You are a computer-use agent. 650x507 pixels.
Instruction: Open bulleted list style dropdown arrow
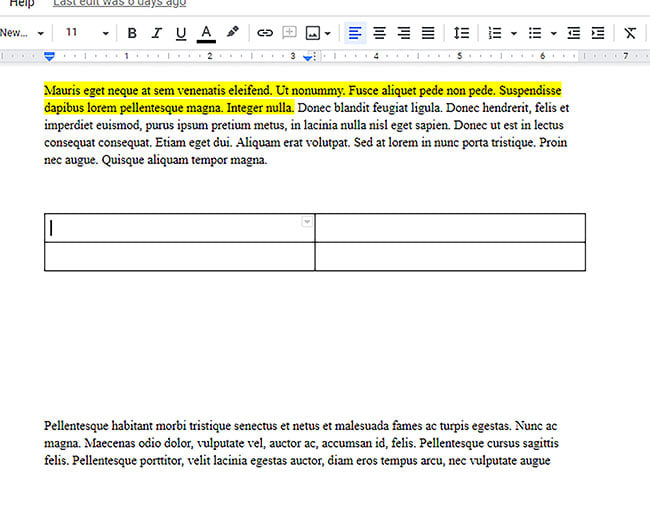coord(553,33)
